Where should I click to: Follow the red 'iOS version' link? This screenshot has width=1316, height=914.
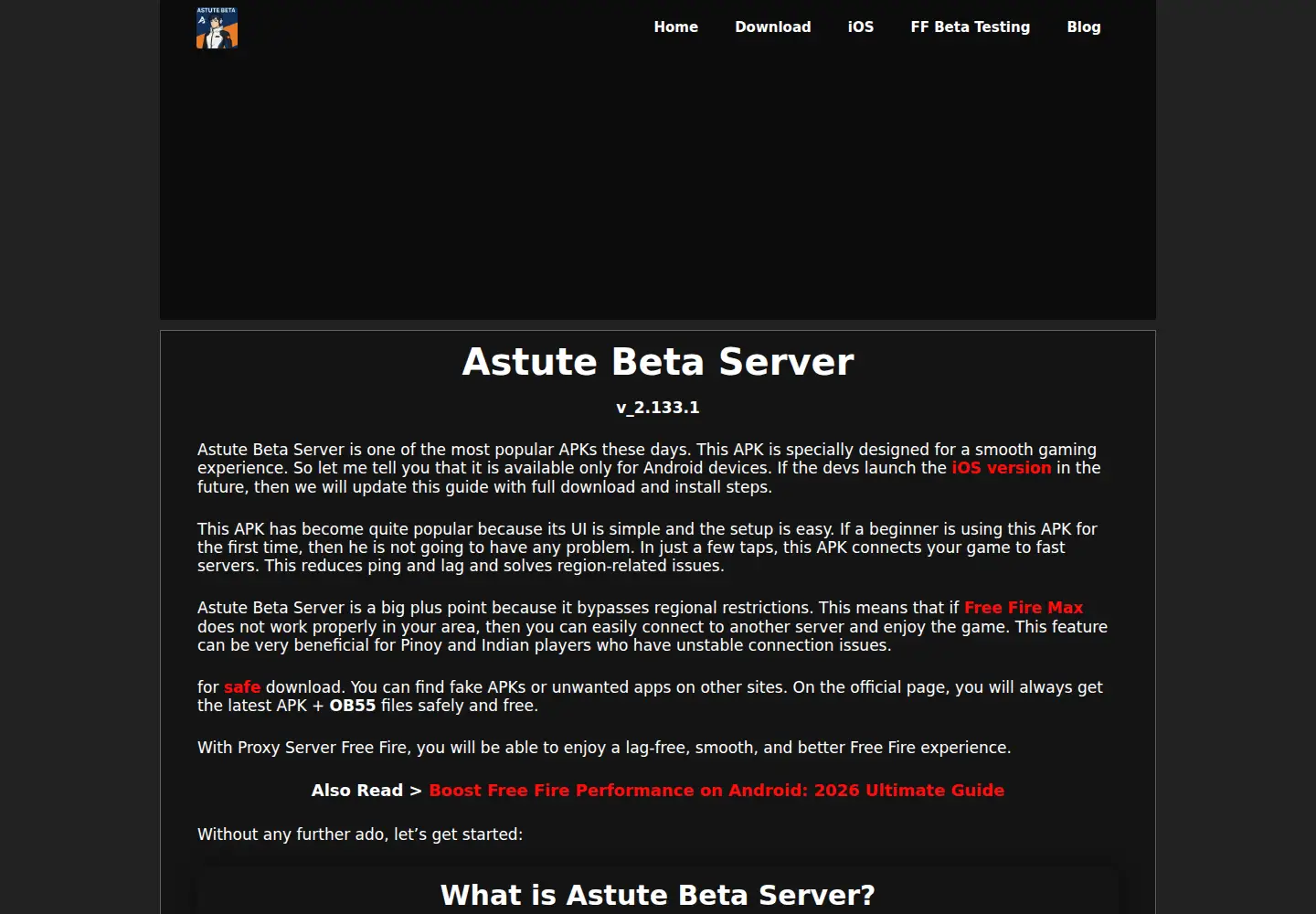pos(1002,468)
